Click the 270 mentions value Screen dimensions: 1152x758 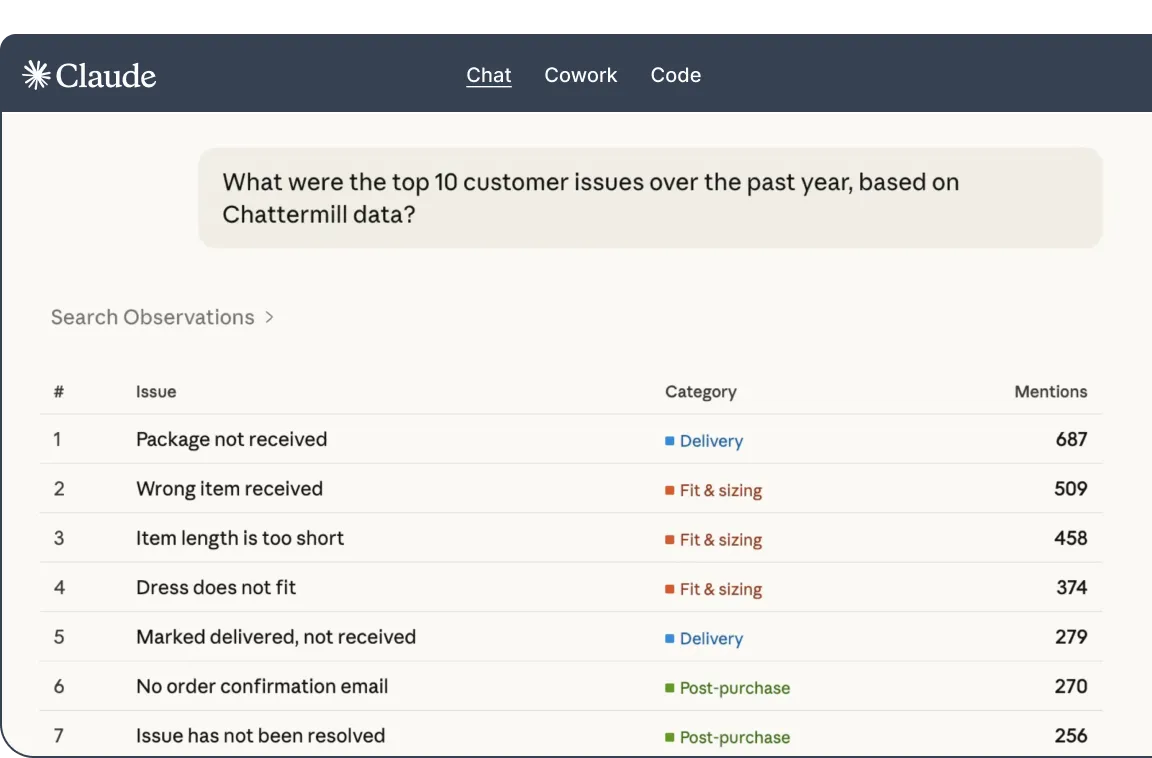click(x=1071, y=686)
